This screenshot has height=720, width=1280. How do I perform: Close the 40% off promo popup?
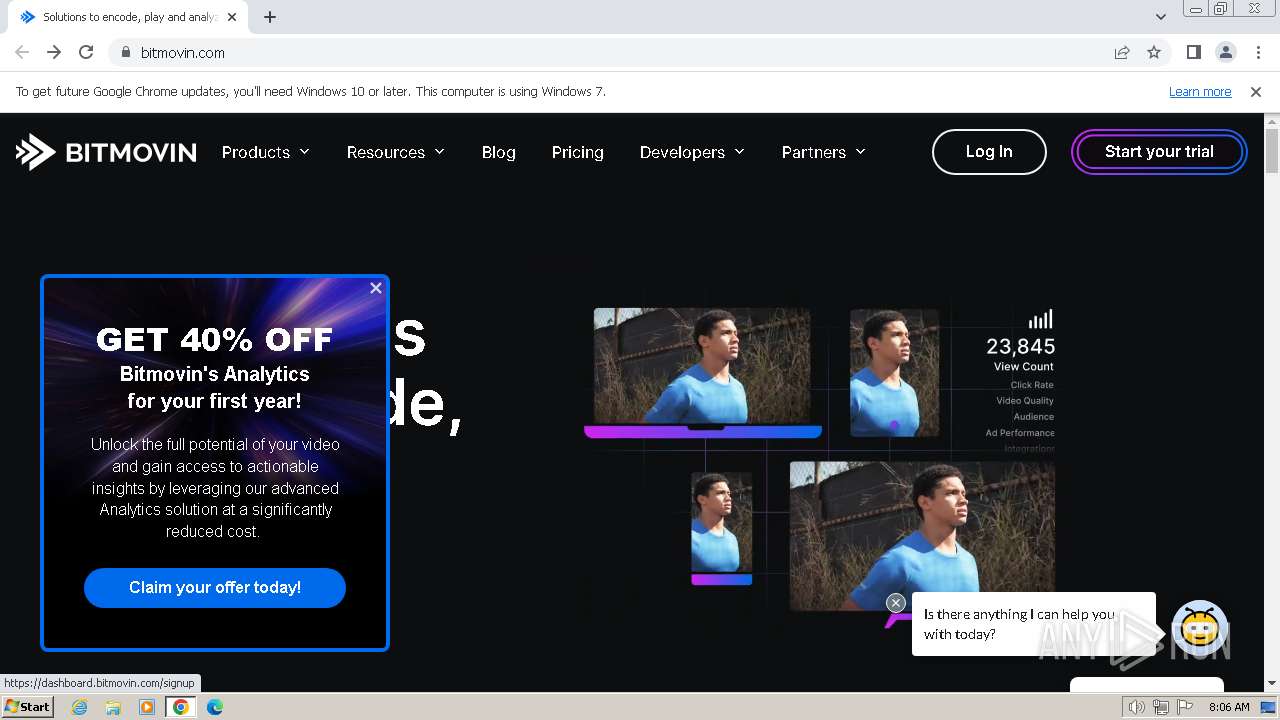tap(376, 288)
